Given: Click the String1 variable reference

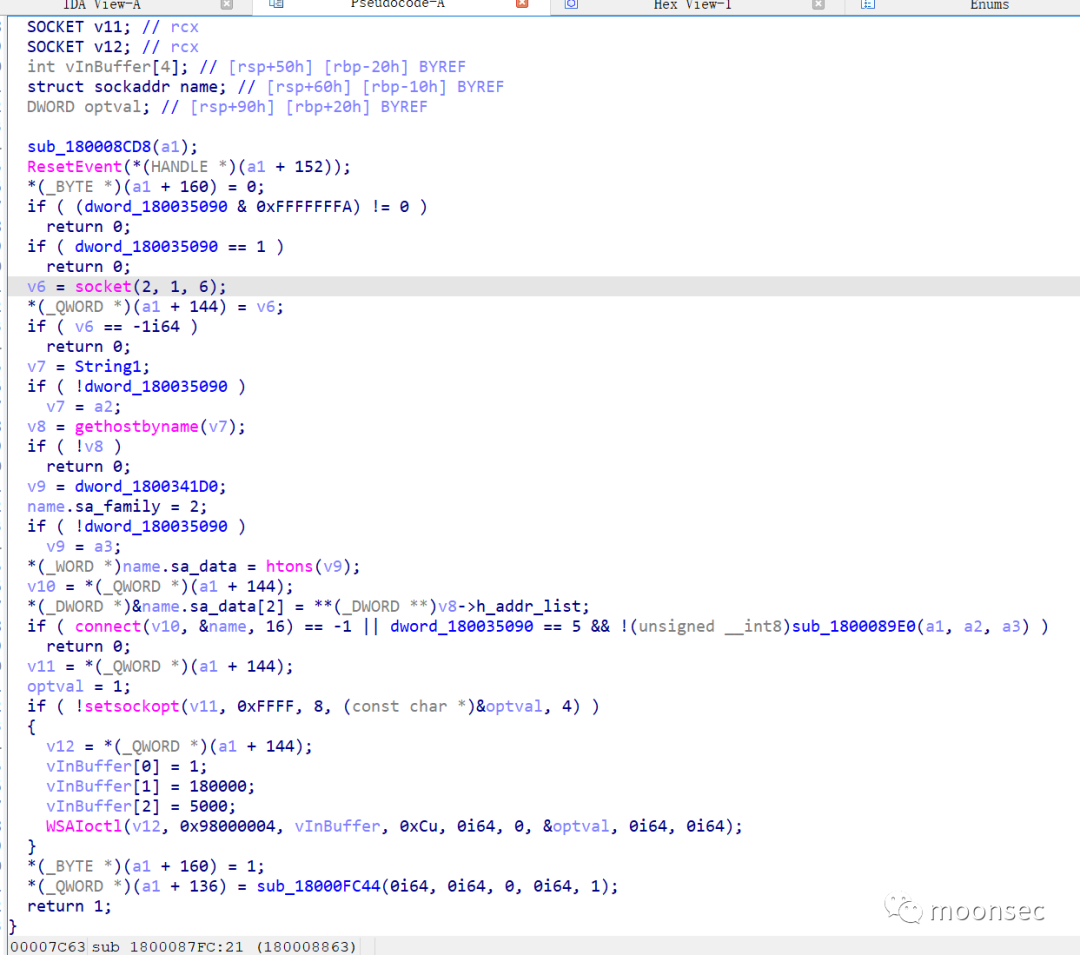Looking at the screenshot, I should [108, 366].
